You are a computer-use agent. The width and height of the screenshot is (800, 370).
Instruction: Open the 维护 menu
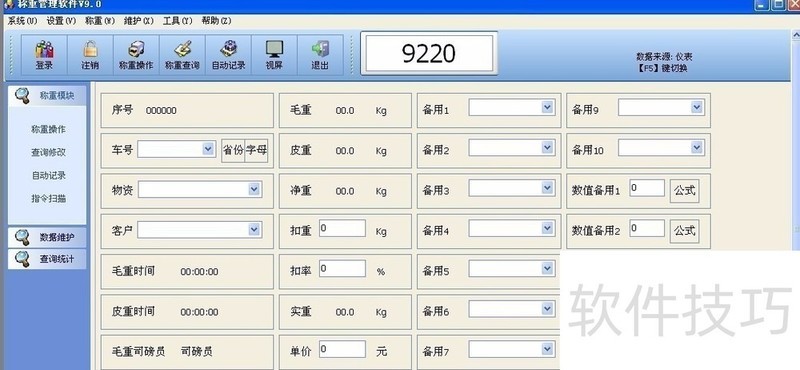coord(138,21)
